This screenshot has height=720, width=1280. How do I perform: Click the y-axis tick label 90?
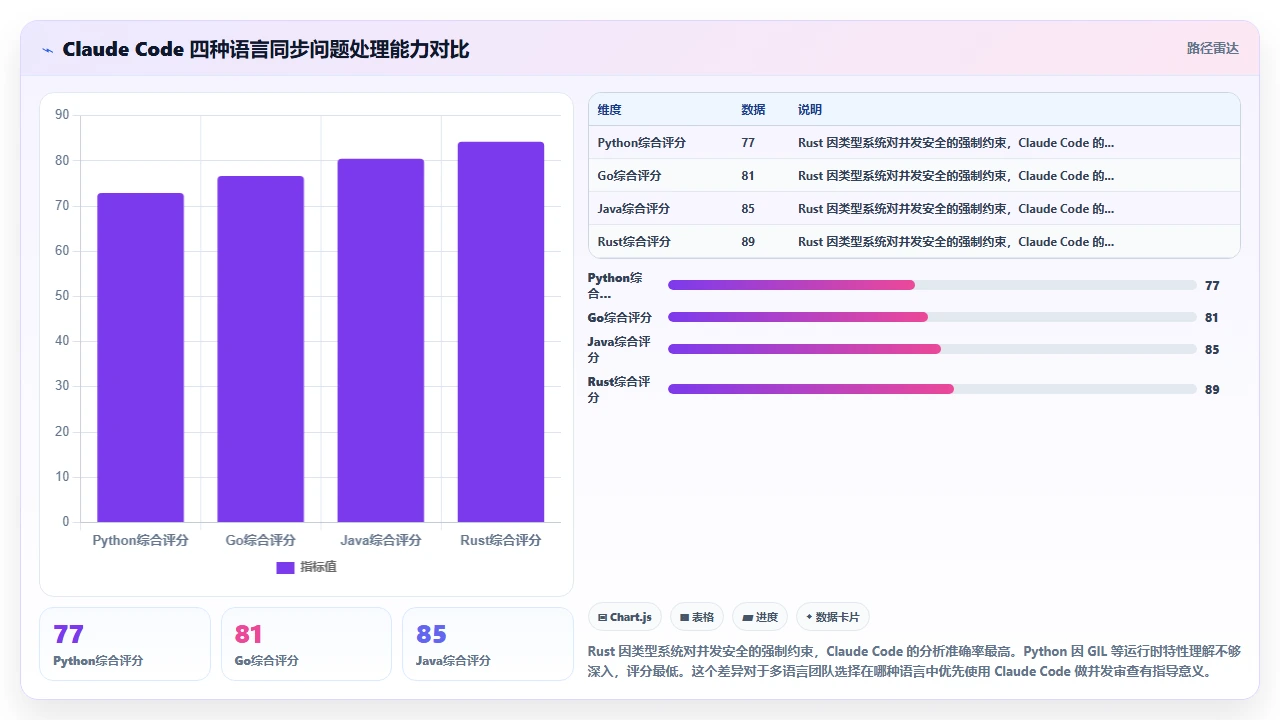coord(62,115)
